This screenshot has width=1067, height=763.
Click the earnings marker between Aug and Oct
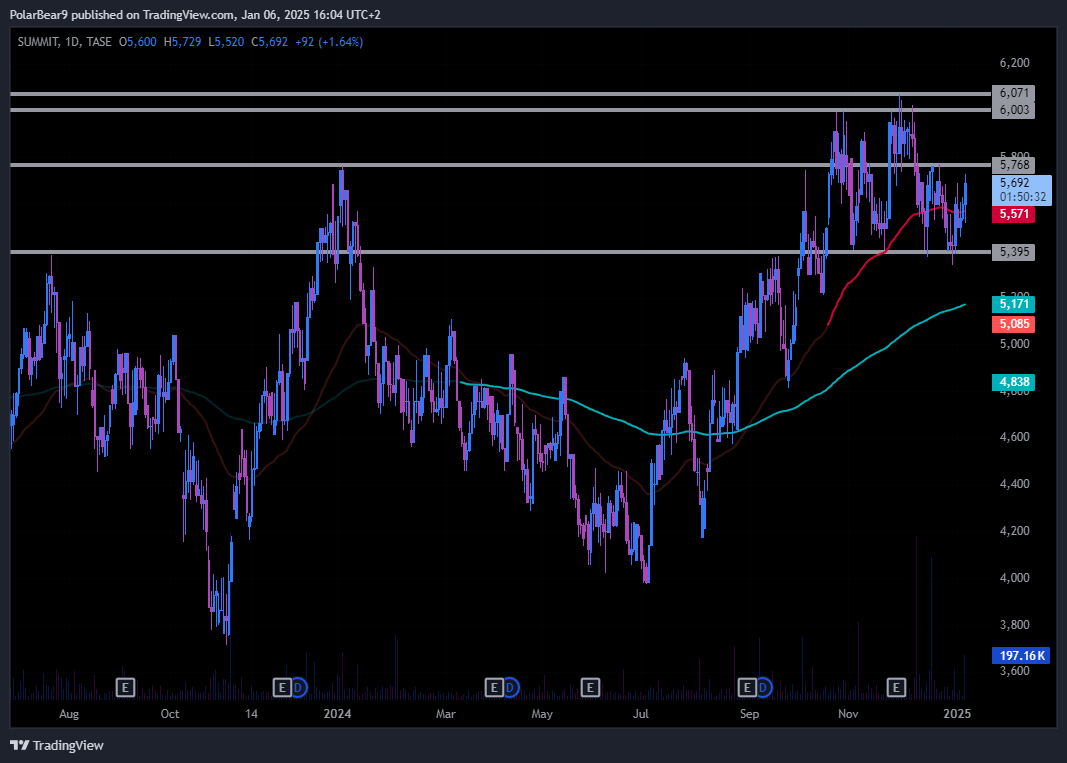125,687
